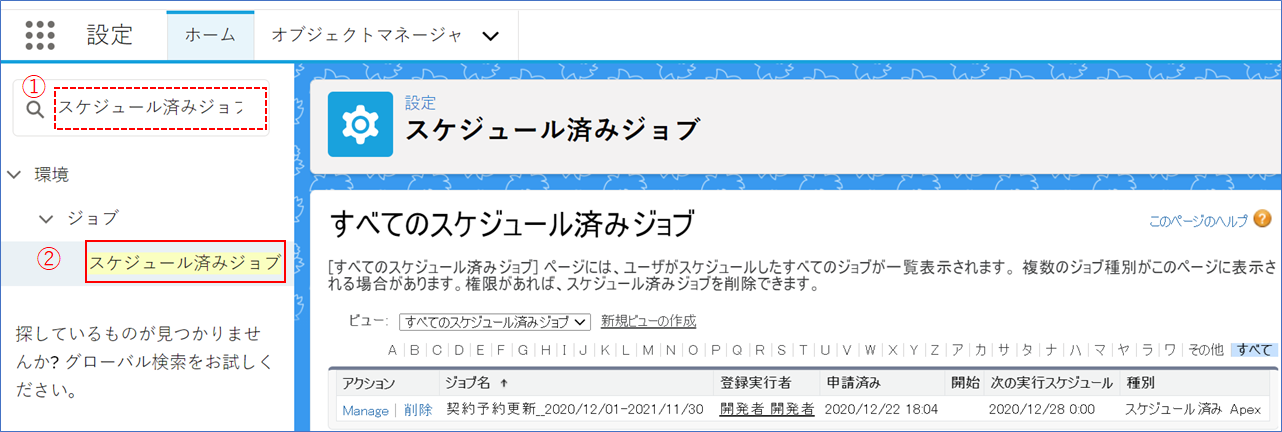Click 削除 to delete the scheduled job
Screen dimensions: 1282x432
coord(418,410)
